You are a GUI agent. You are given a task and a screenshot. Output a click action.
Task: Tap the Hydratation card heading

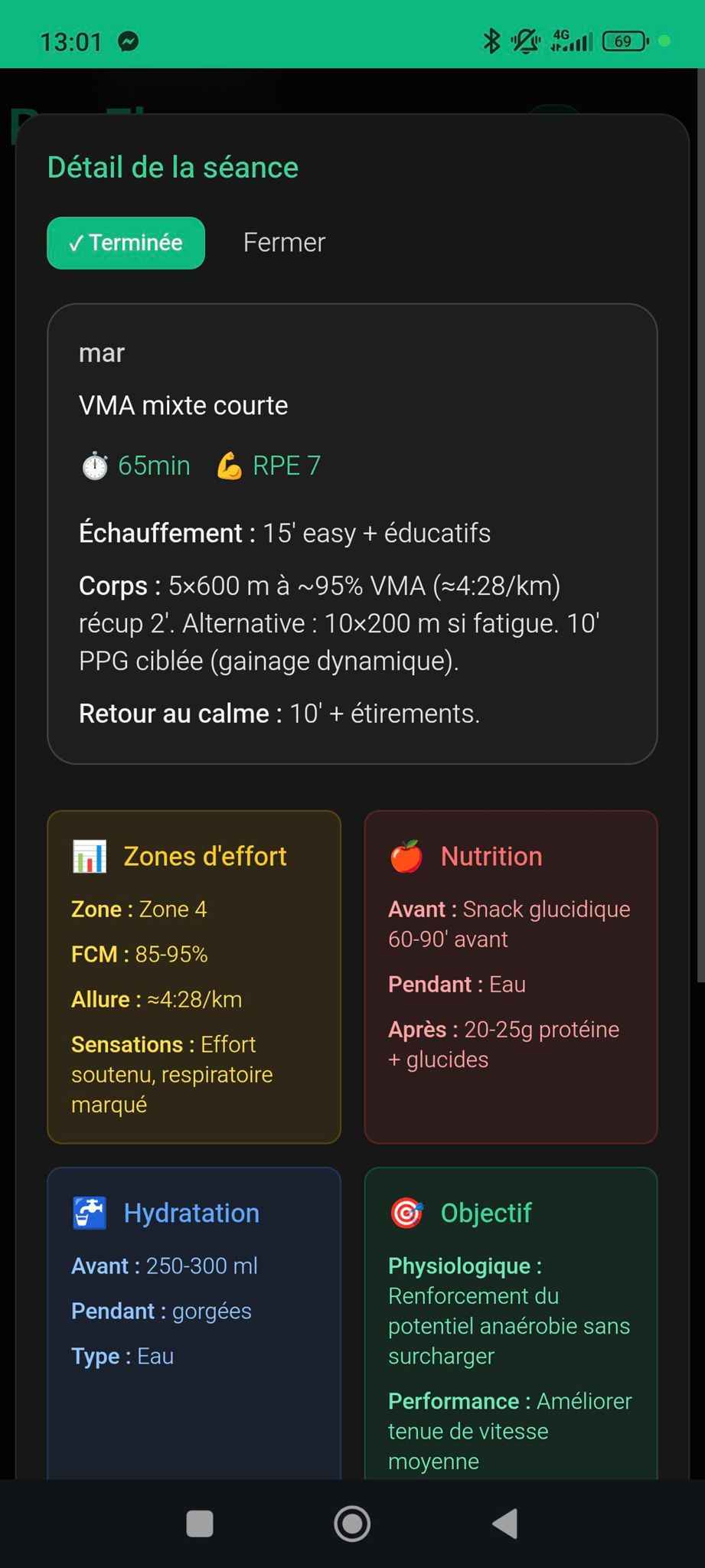(x=191, y=1213)
